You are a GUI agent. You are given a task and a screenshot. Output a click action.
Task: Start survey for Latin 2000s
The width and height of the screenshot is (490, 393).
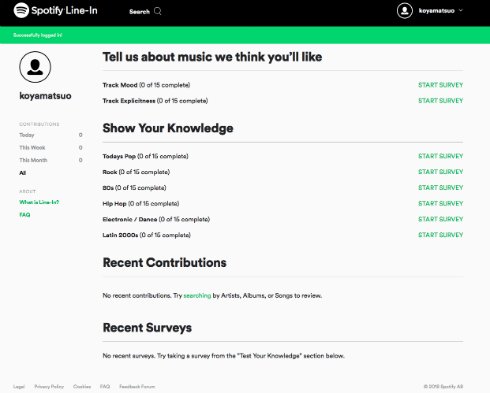tap(441, 235)
